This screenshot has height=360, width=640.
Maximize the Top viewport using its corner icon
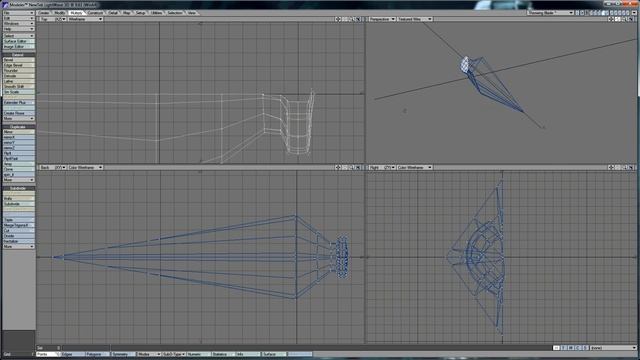tap(359, 19)
